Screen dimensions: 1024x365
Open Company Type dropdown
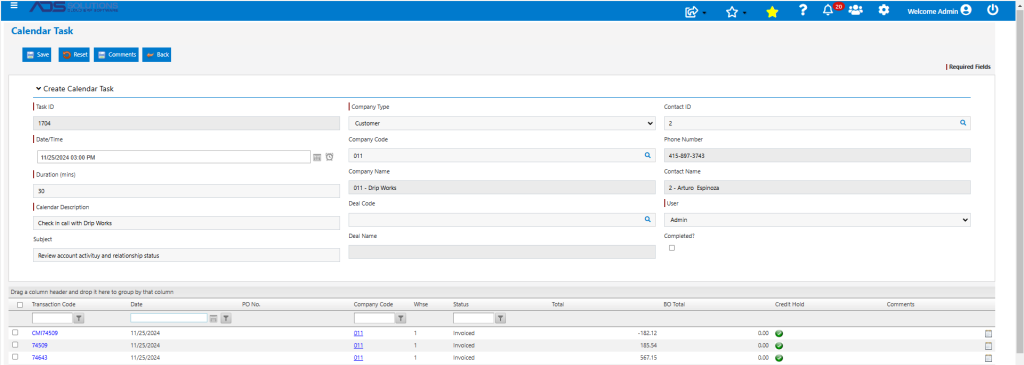tap(502, 123)
